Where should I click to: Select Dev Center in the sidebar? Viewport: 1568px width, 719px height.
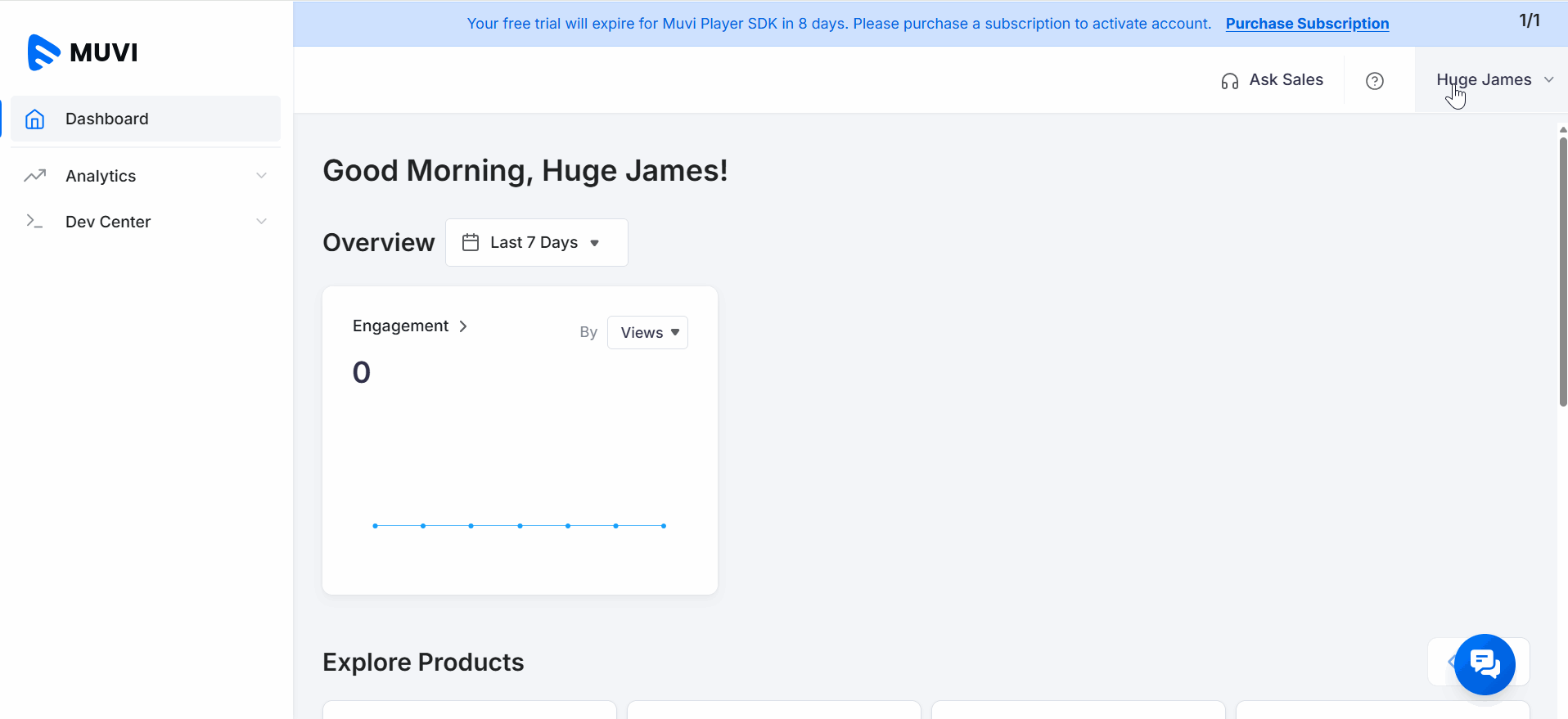tap(108, 222)
